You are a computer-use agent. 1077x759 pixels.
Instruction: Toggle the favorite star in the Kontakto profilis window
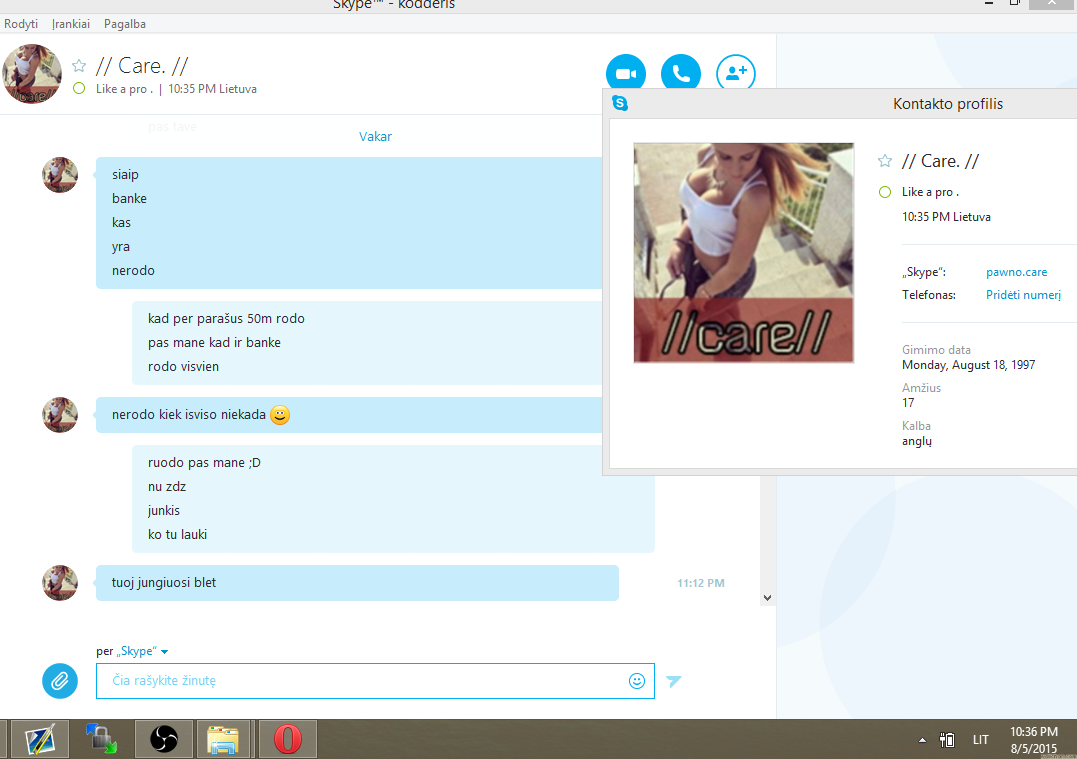[x=885, y=161]
